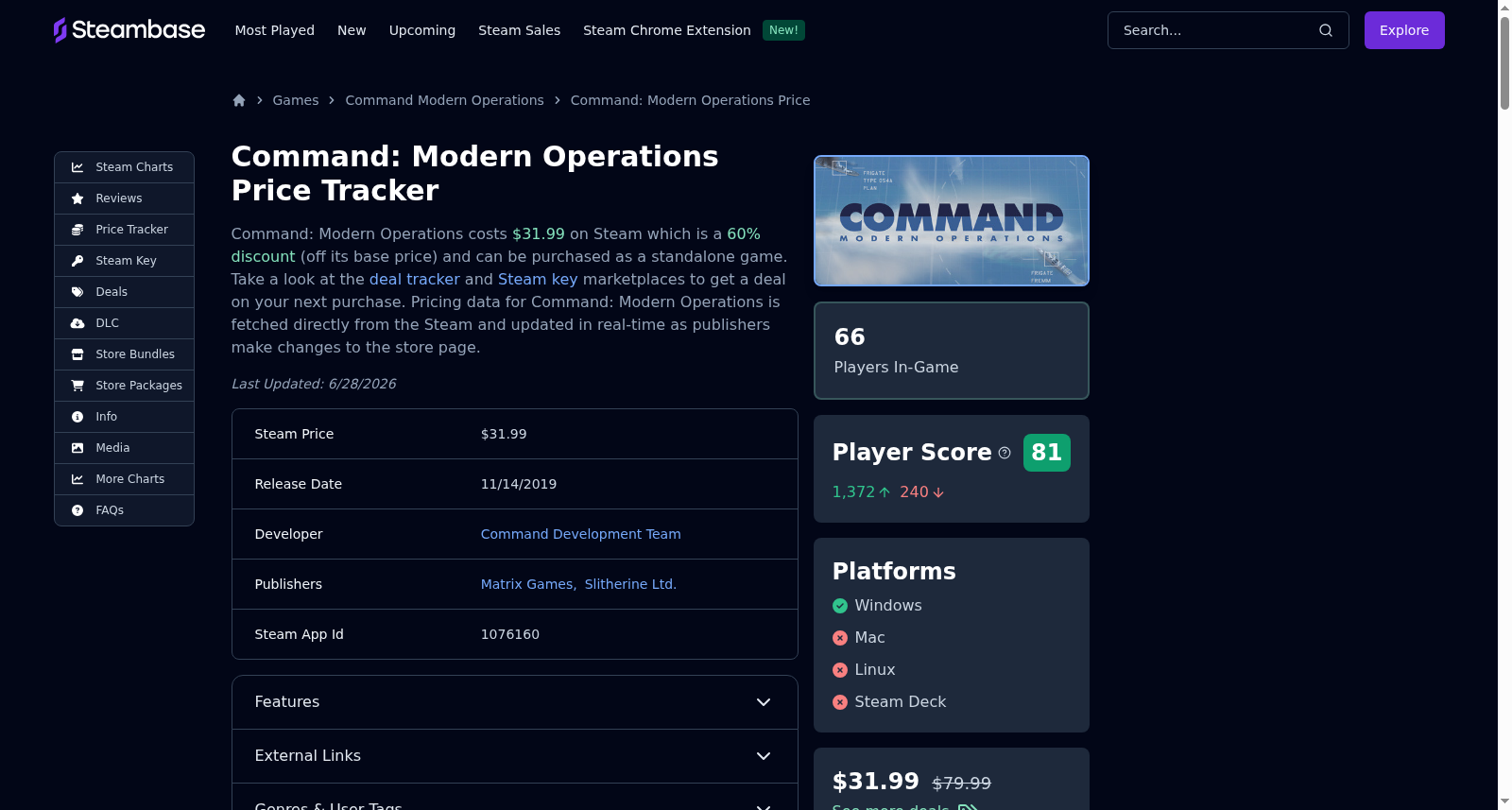Click the New! badge
This screenshot has width=1512, height=810.
point(783,30)
